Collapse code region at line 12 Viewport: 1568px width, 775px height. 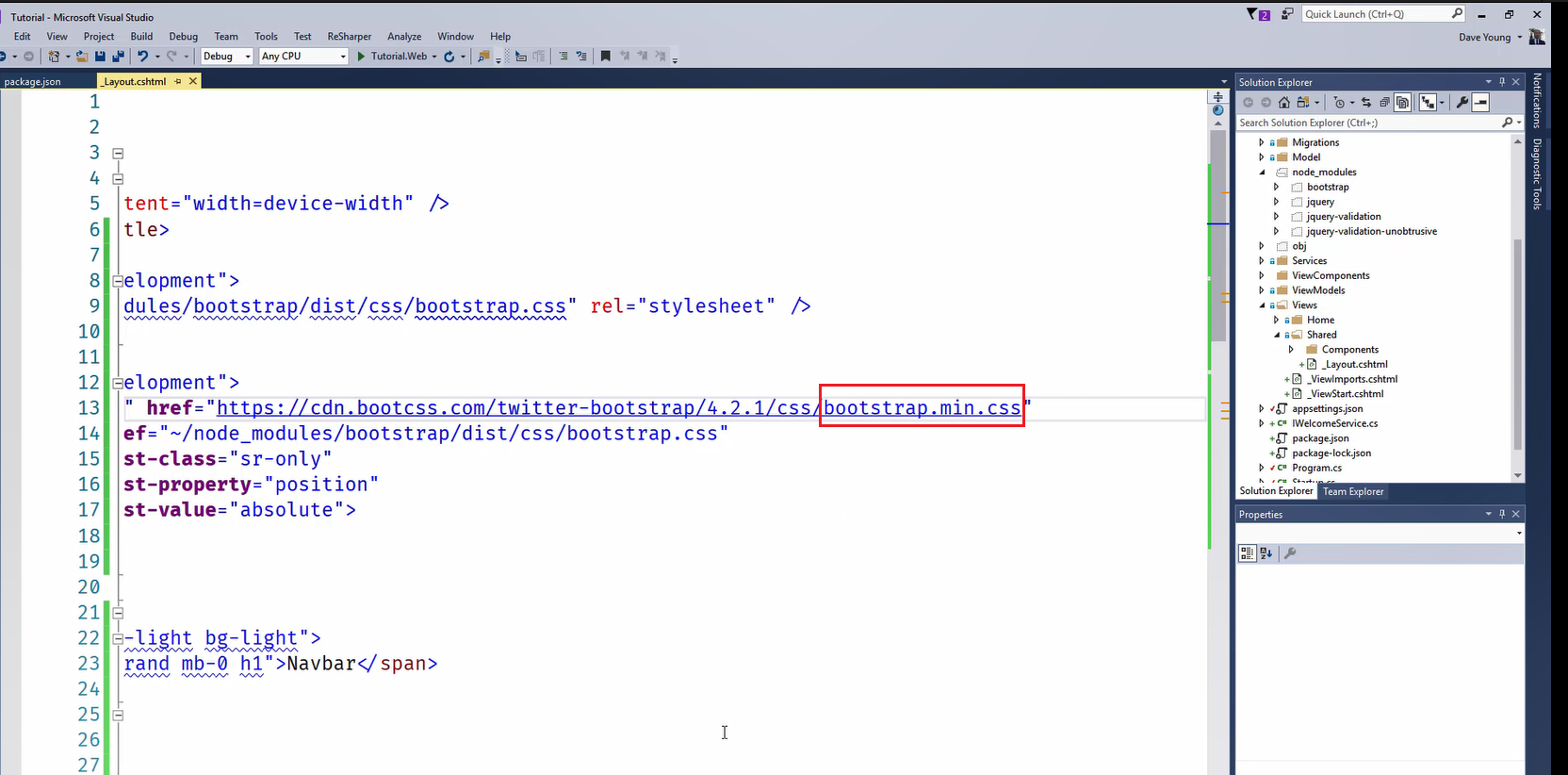click(x=118, y=383)
